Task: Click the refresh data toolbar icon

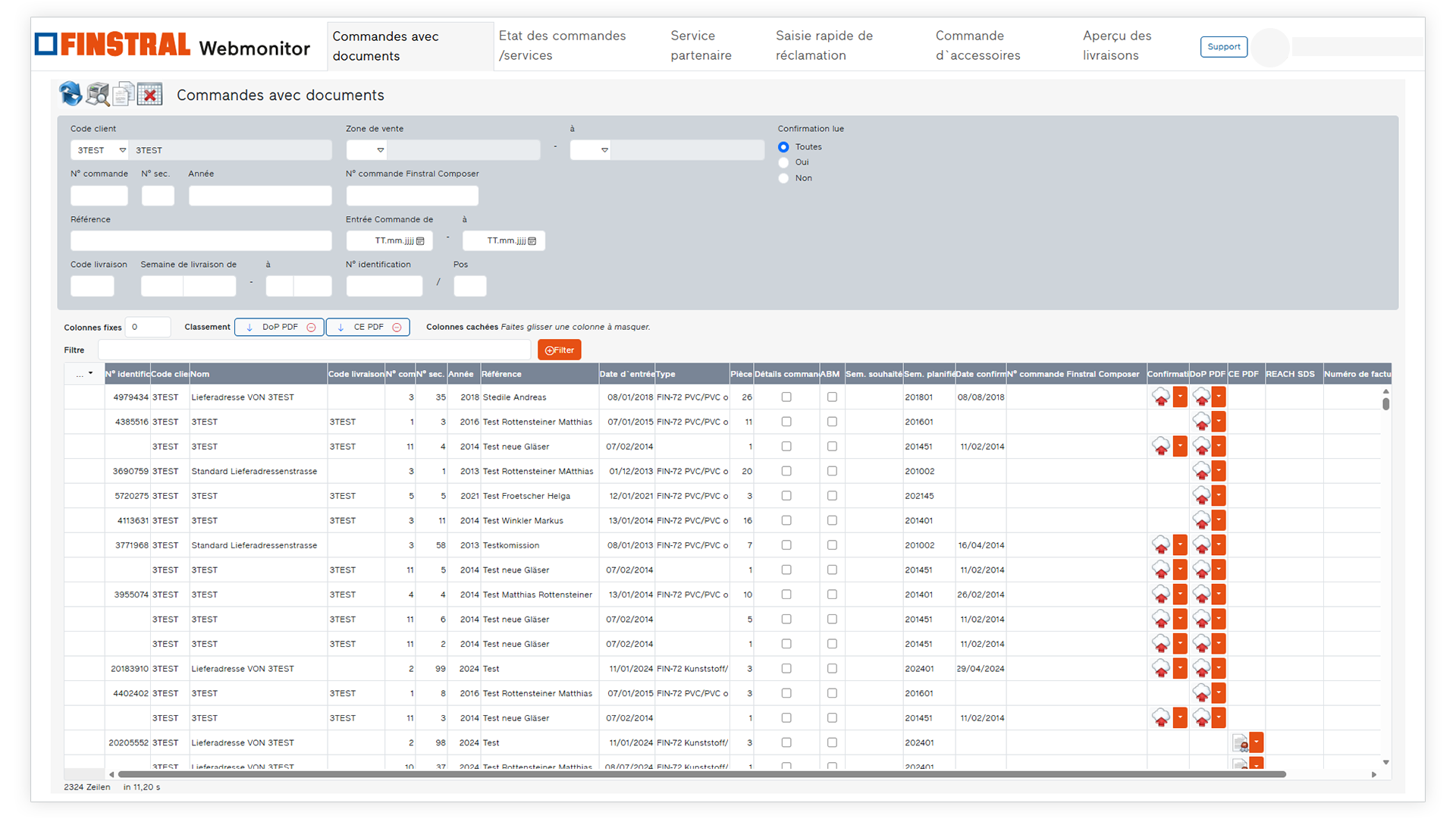Action: click(71, 94)
